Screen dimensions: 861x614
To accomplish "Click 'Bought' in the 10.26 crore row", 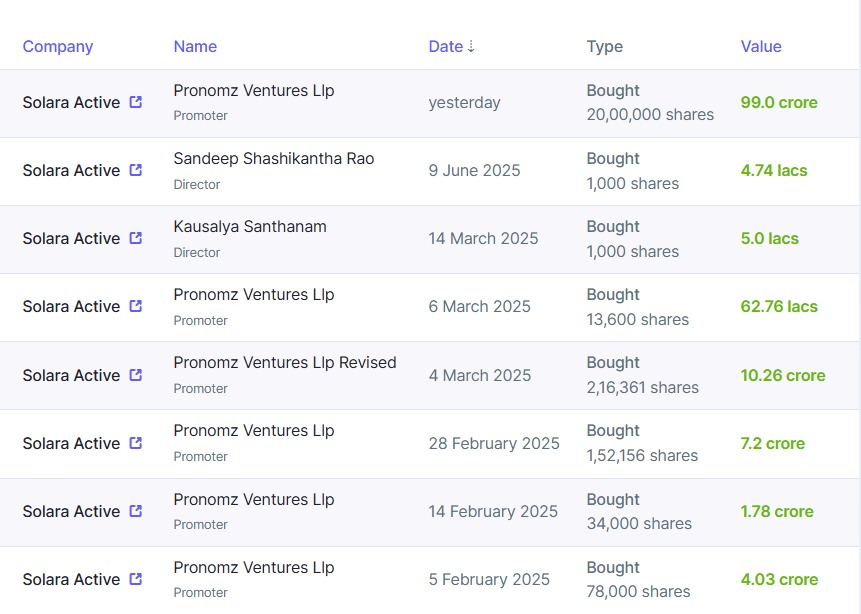I will point(613,363).
